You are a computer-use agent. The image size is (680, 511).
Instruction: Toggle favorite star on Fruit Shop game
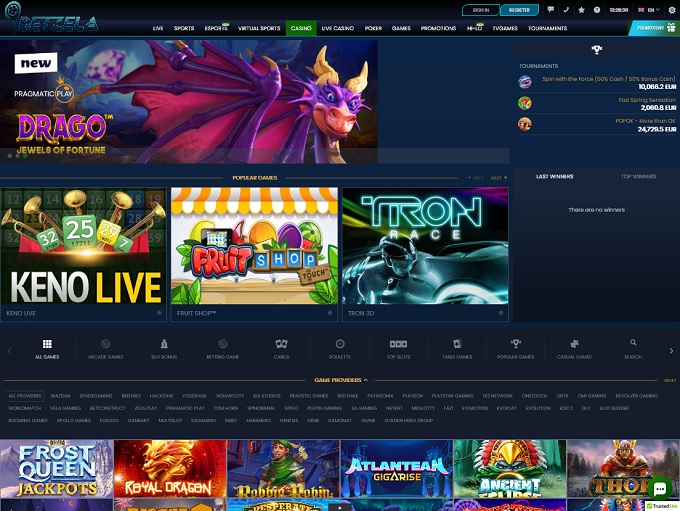point(330,313)
